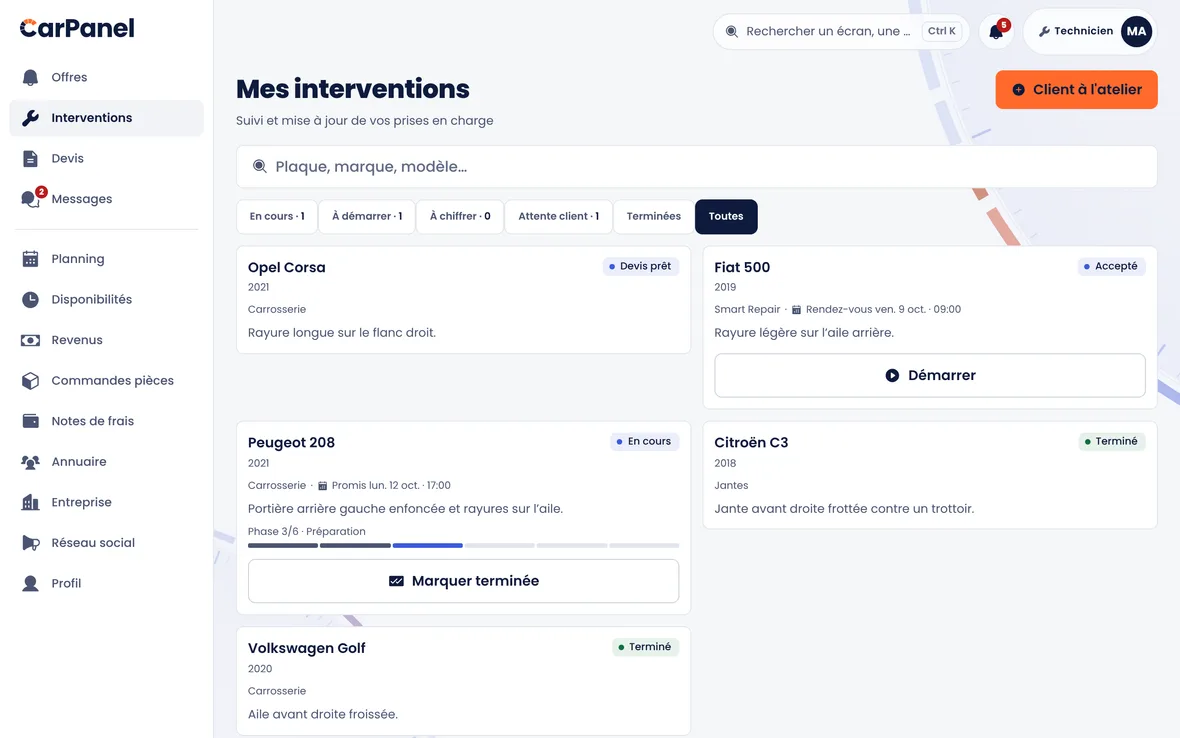Click the Mes interventions heading
1180x738 pixels.
(x=352, y=89)
